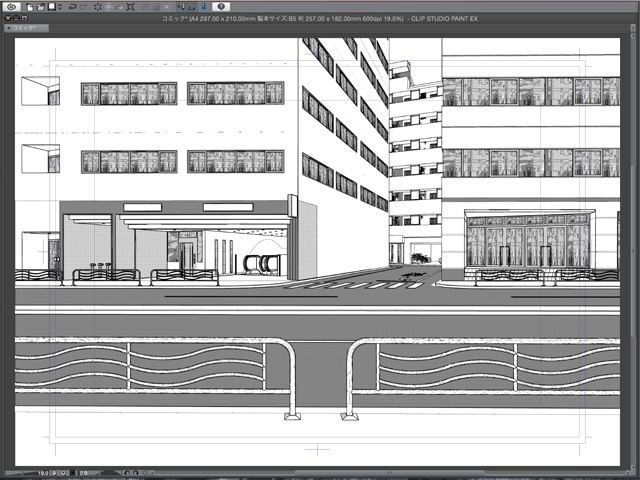Redo the last action
This screenshot has height=480, width=640.
click(84, 7)
